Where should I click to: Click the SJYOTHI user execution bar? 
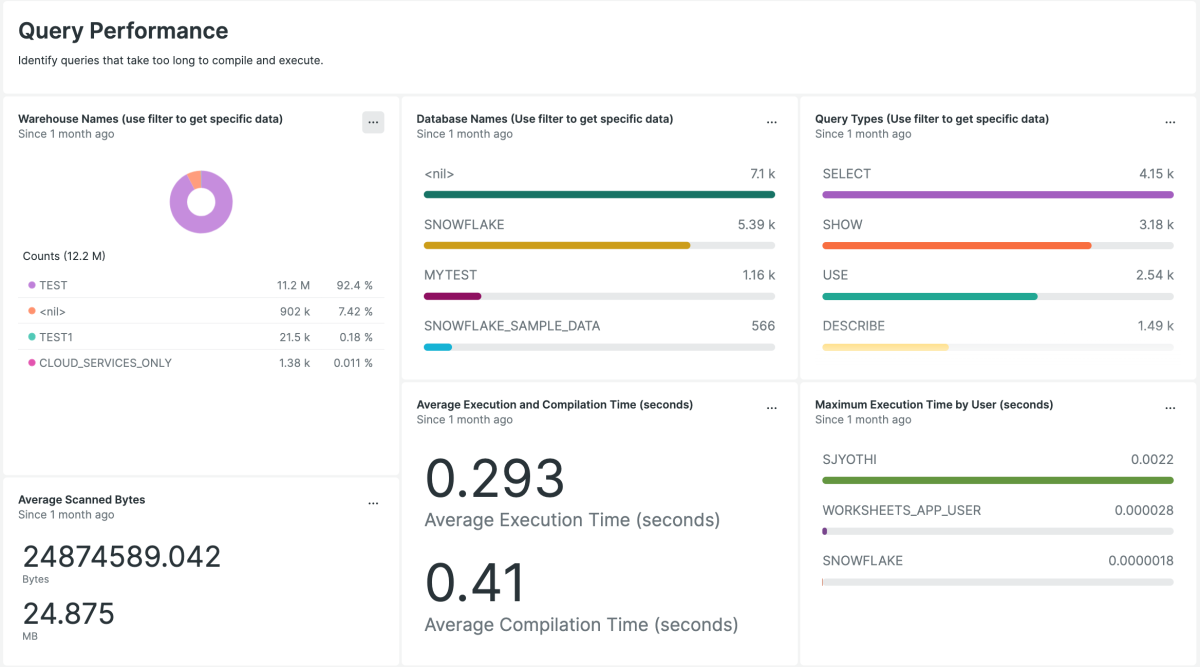997,480
